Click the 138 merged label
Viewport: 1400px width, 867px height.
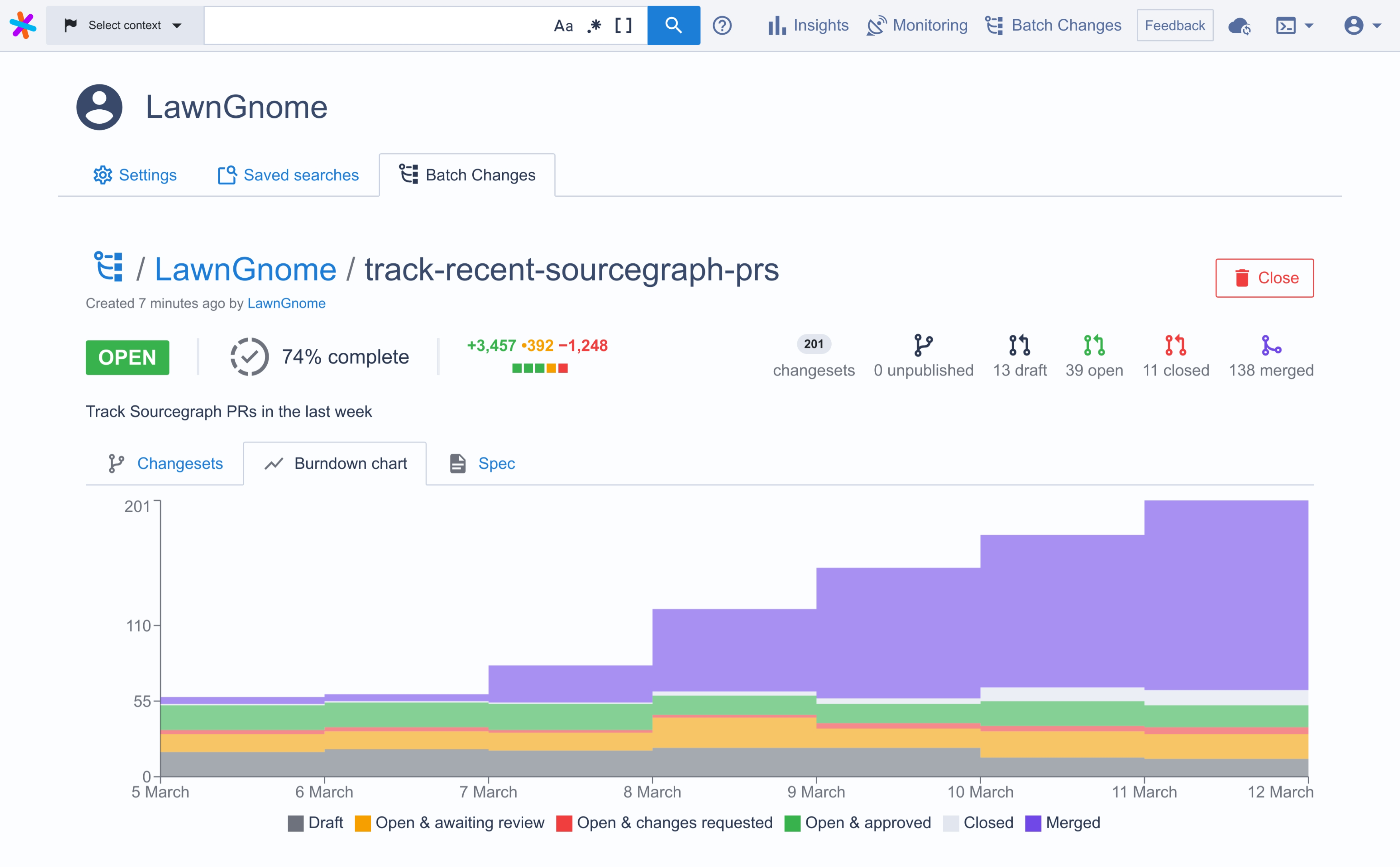coord(1271,370)
